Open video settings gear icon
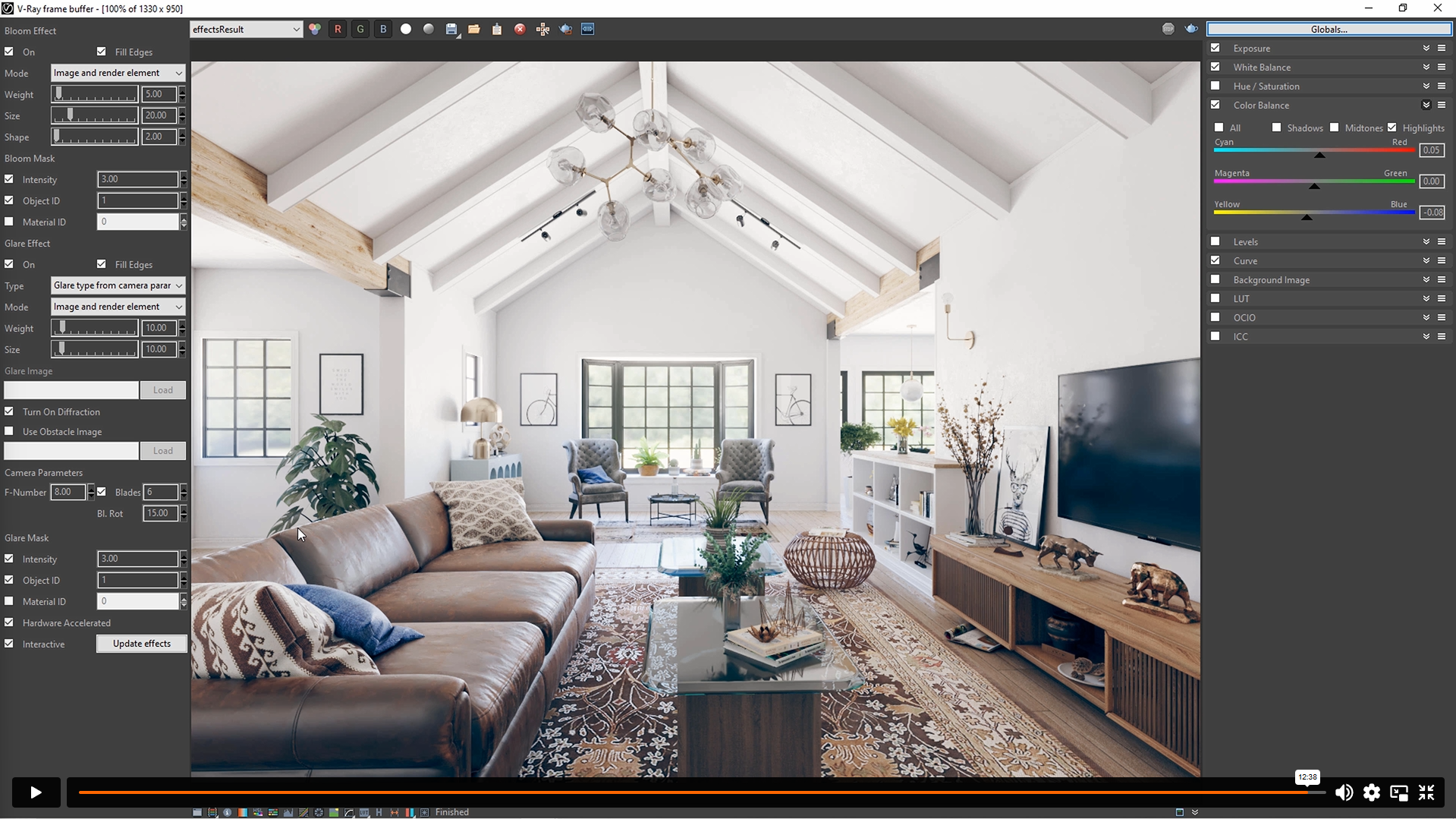Screen dimensions: 1456x819 coord(1371,792)
